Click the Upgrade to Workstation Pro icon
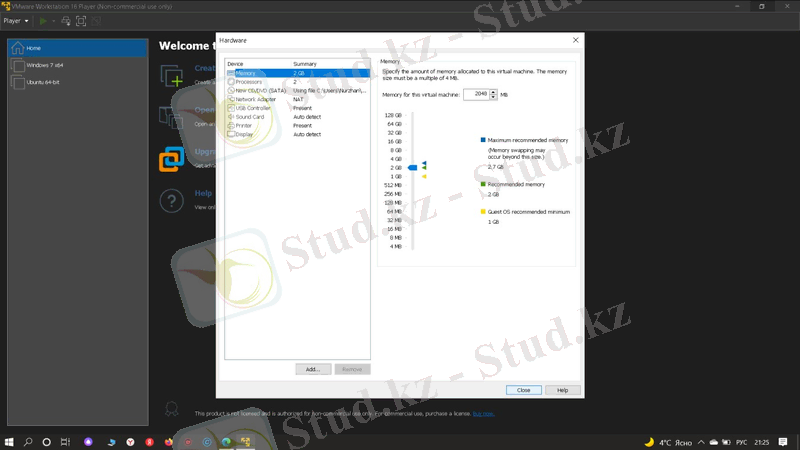The image size is (800, 450). tap(171, 159)
